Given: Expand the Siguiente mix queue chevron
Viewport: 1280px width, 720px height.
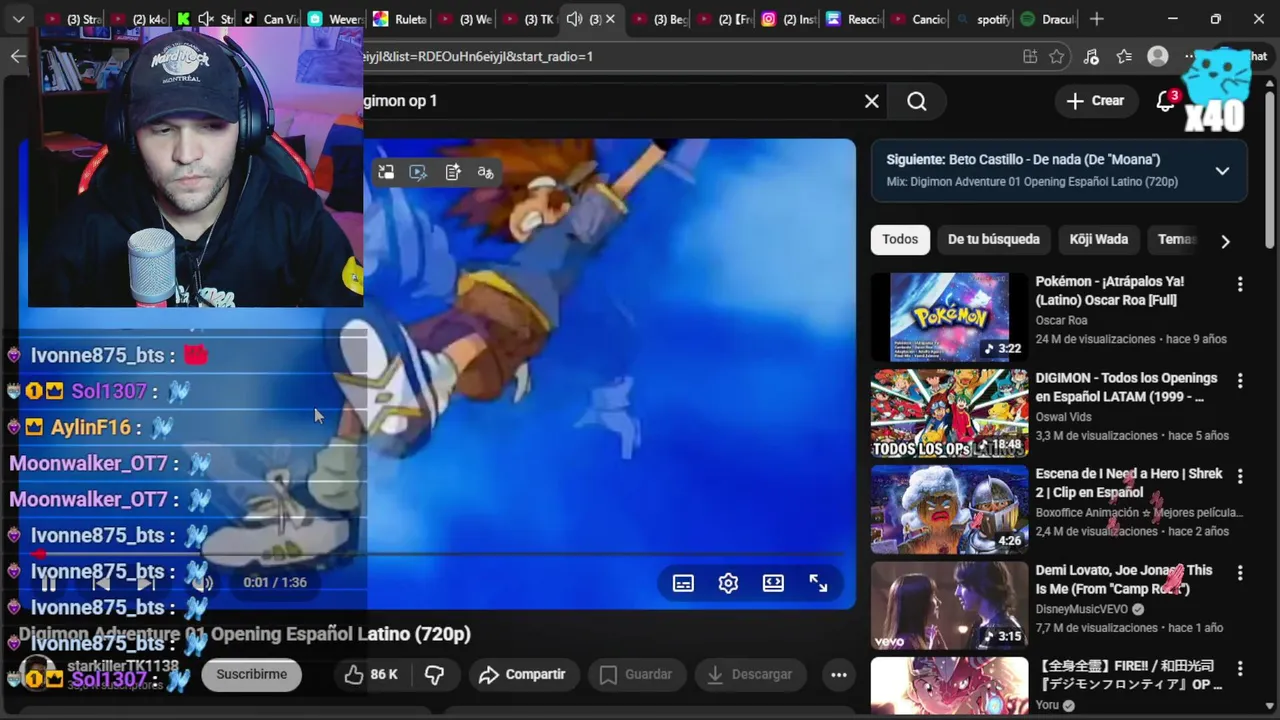Looking at the screenshot, I should tap(1222, 171).
